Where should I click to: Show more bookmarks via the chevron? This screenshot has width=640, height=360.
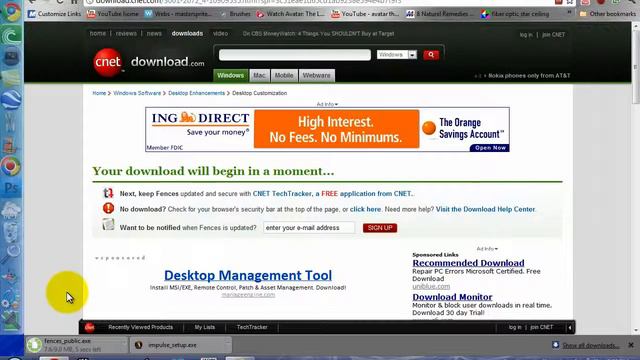pyautogui.click(x=569, y=13)
